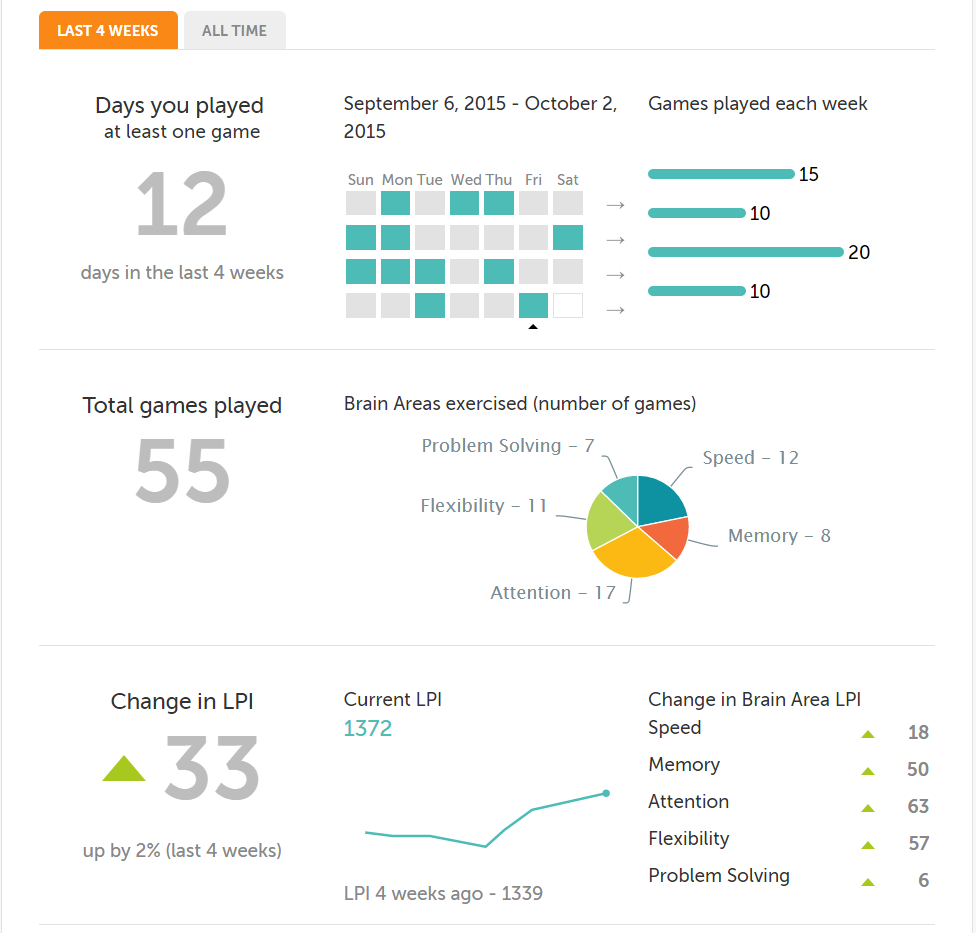Open the All Time tab
The image size is (976, 933).
pos(235,30)
